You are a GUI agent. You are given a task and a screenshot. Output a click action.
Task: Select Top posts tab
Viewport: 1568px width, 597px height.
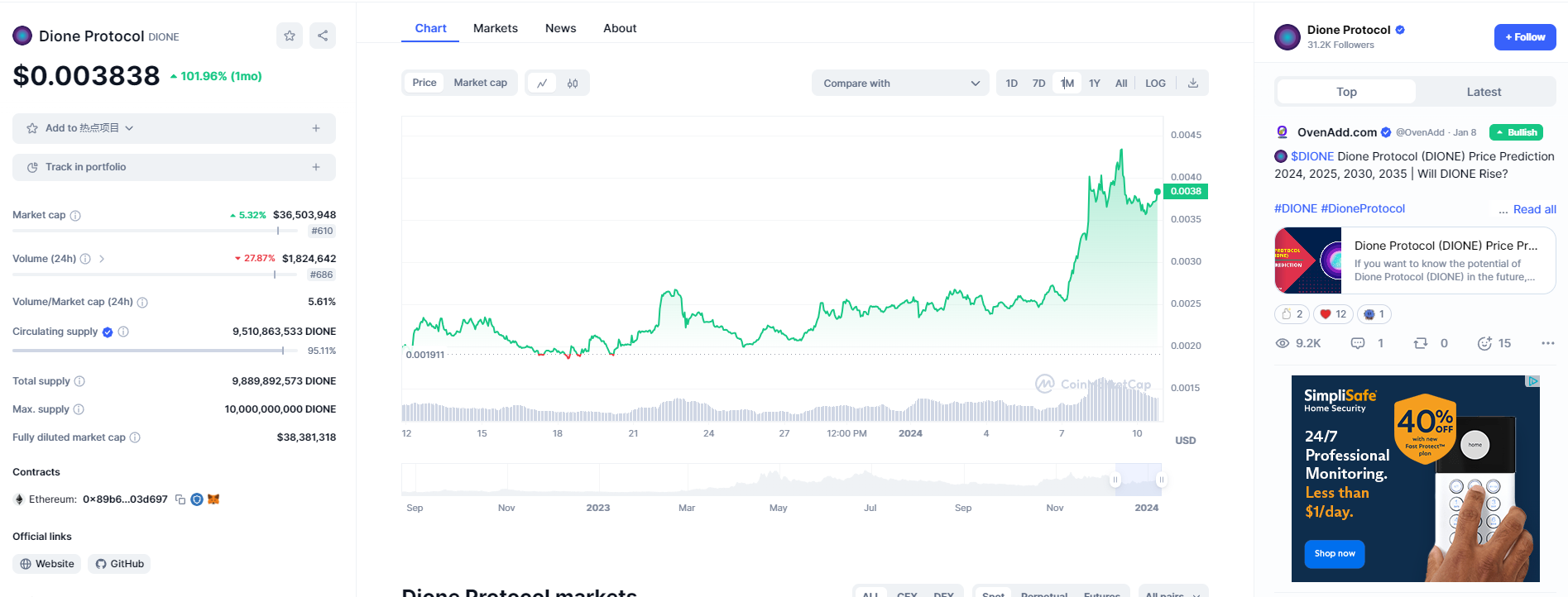point(1346,92)
